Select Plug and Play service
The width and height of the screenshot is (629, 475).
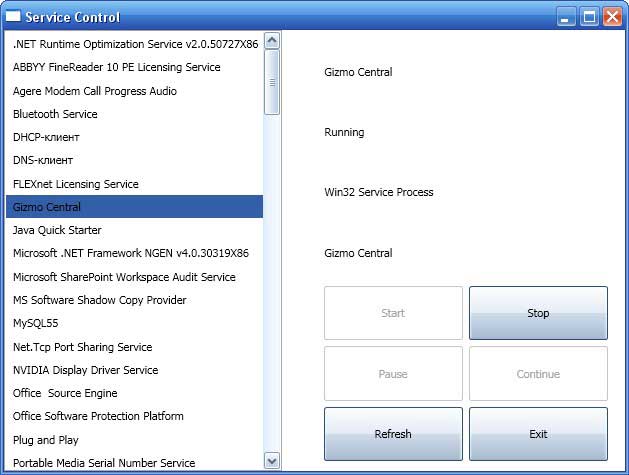[x=46, y=440]
